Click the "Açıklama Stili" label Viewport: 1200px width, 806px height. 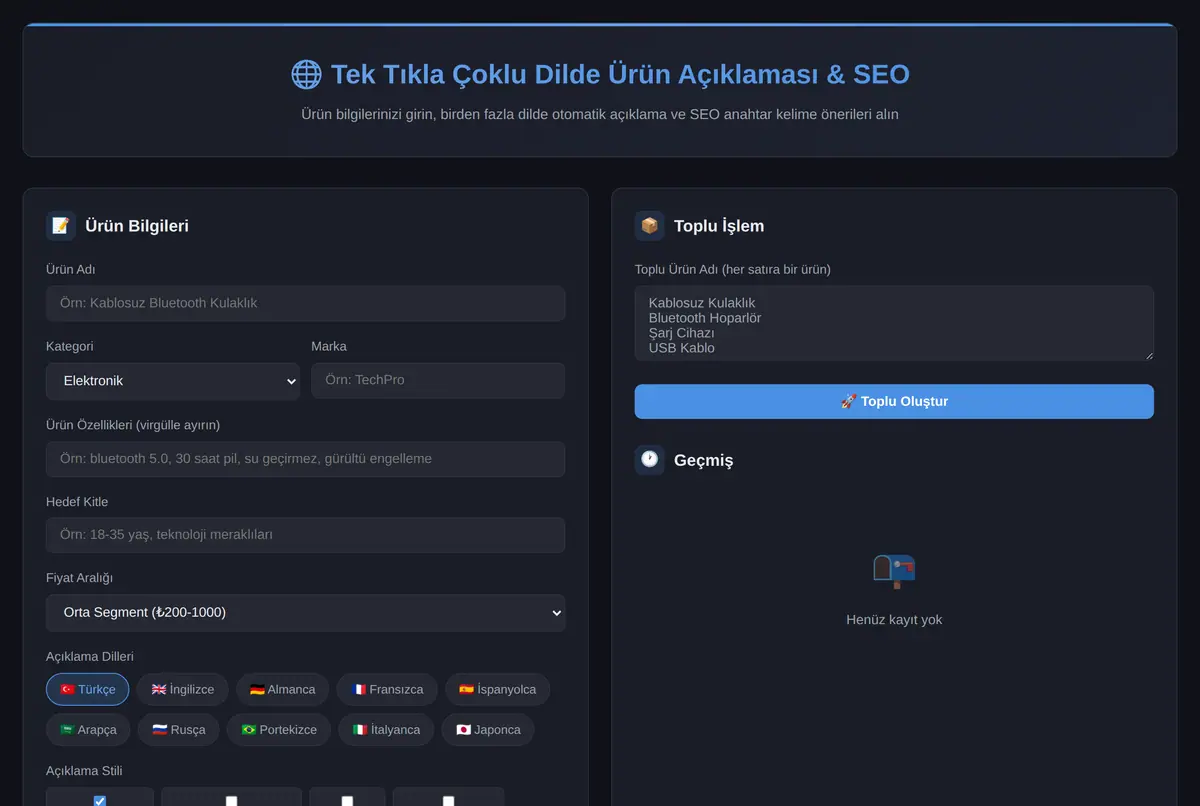coord(84,771)
